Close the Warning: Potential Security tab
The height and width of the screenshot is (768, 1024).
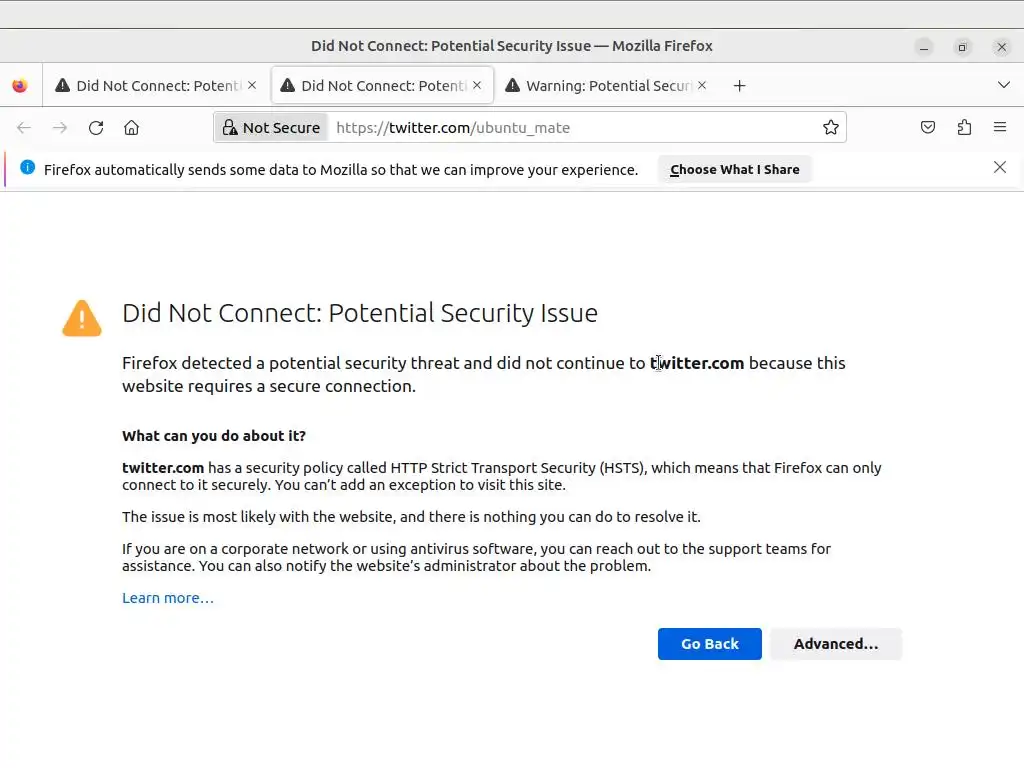(x=702, y=86)
